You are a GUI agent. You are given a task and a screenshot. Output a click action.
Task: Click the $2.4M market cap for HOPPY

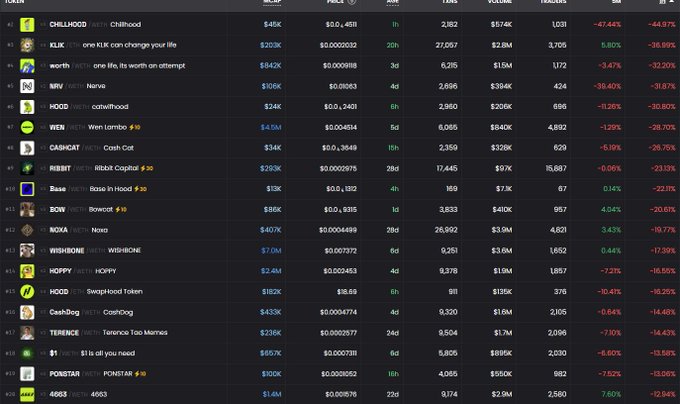tap(271, 271)
